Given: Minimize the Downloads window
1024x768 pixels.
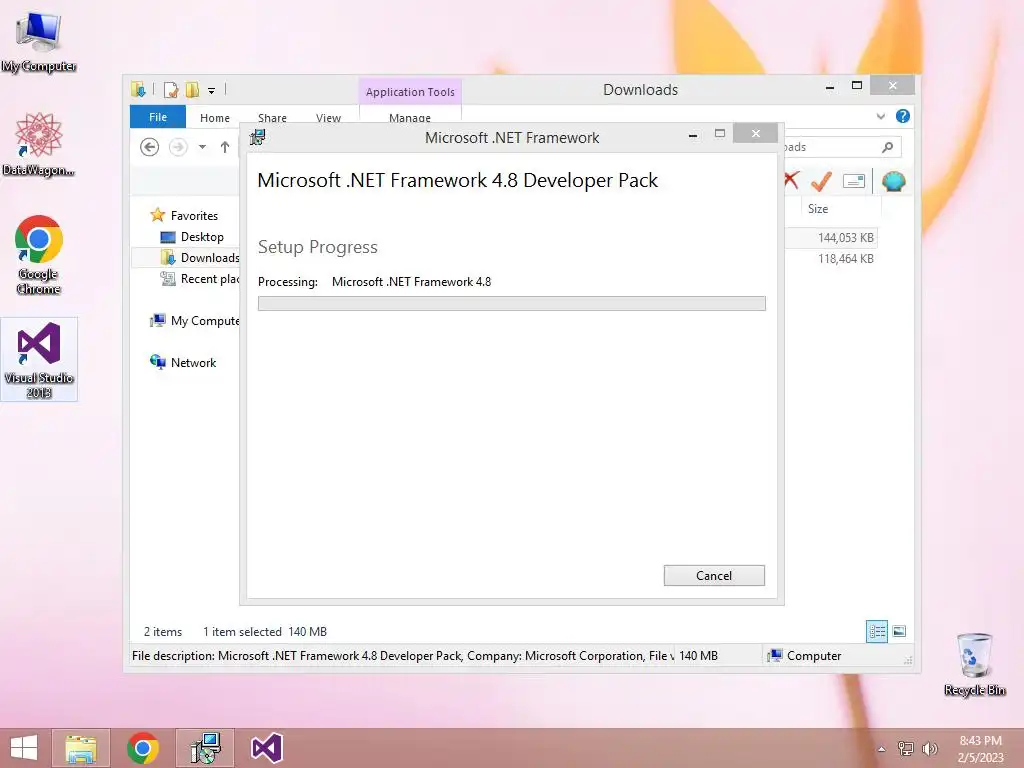Looking at the screenshot, I should tap(830, 86).
